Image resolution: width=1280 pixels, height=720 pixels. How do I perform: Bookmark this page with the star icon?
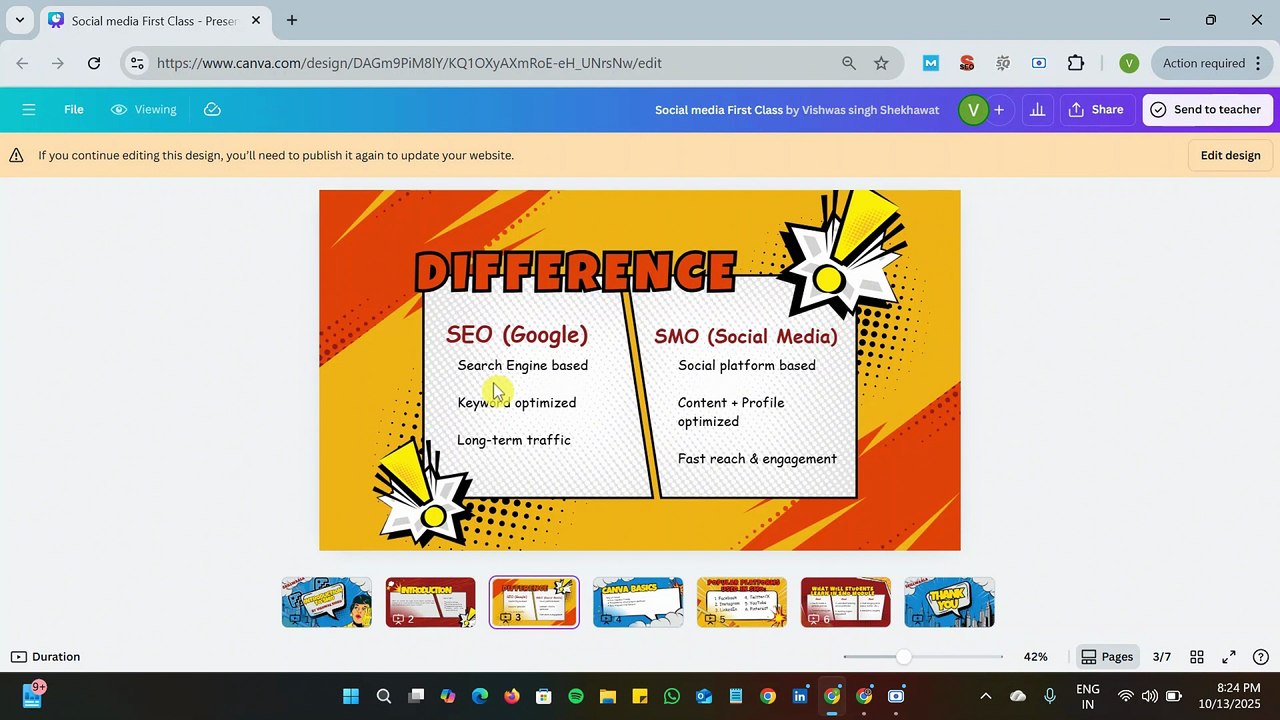[x=881, y=63]
